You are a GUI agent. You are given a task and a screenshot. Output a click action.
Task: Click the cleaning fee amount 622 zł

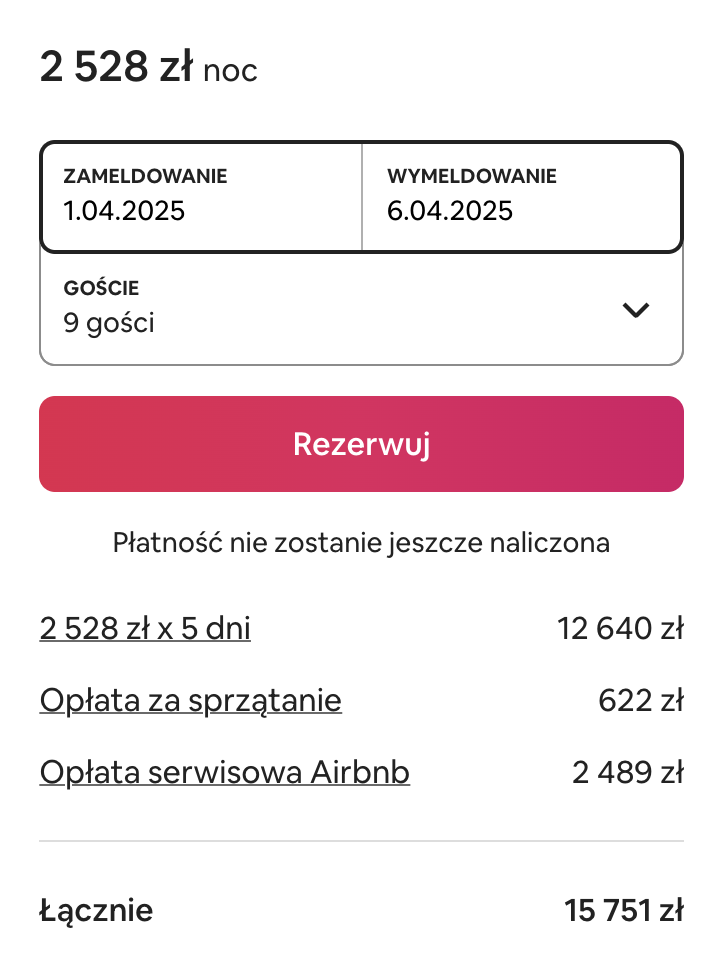[x=641, y=700]
